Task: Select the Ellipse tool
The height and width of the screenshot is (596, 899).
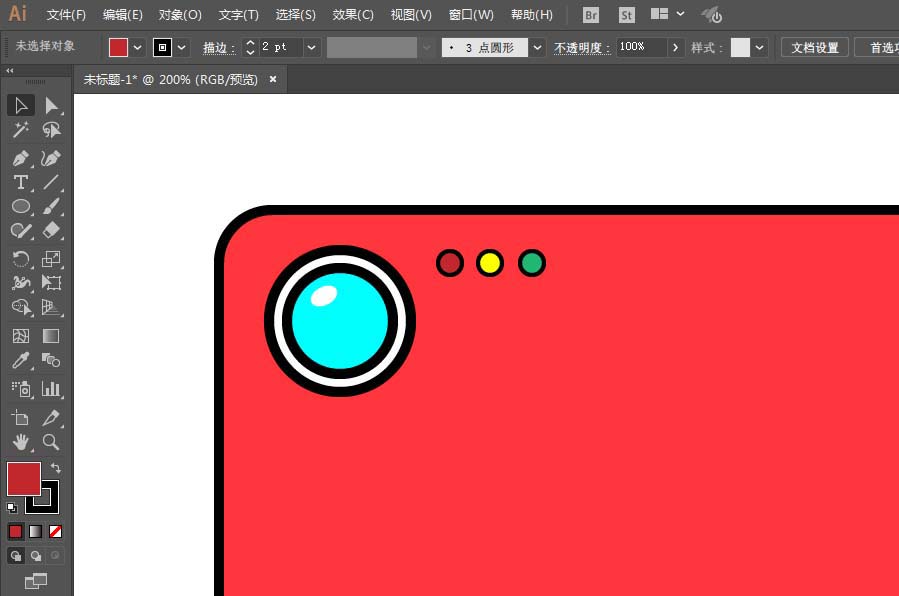Action: click(21, 206)
